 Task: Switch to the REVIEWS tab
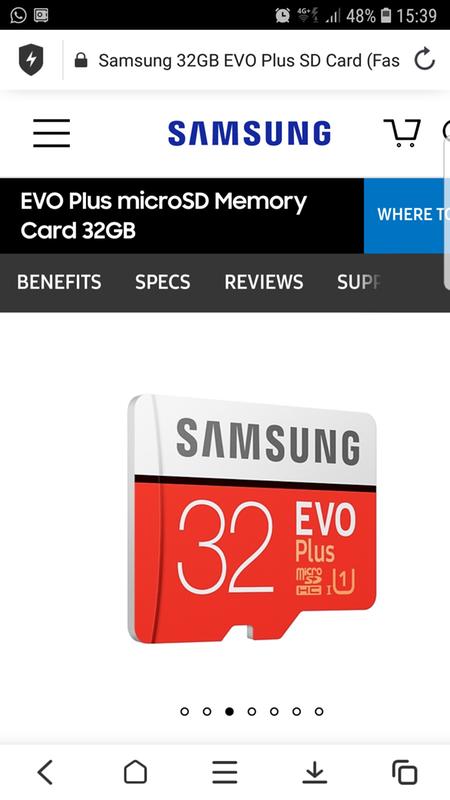(x=264, y=282)
